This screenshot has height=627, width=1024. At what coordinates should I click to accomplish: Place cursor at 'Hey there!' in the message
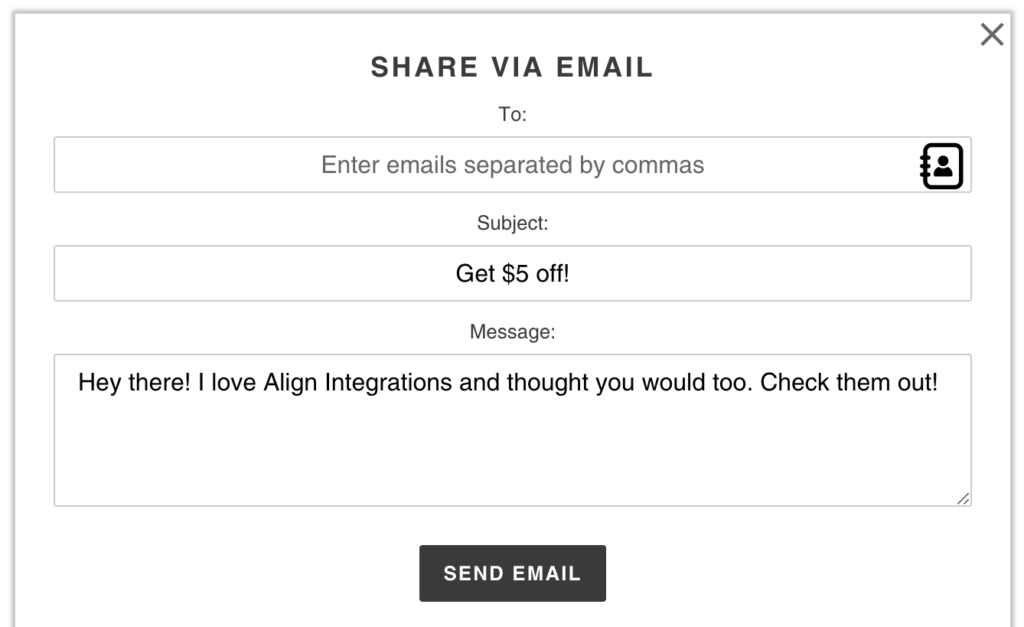[x=134, y=382]
